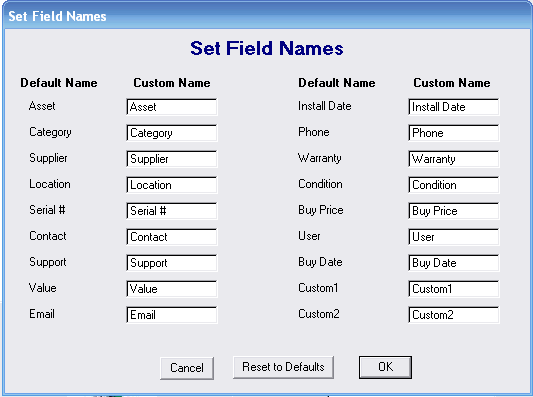Click the Cancel button

[187, 368]
